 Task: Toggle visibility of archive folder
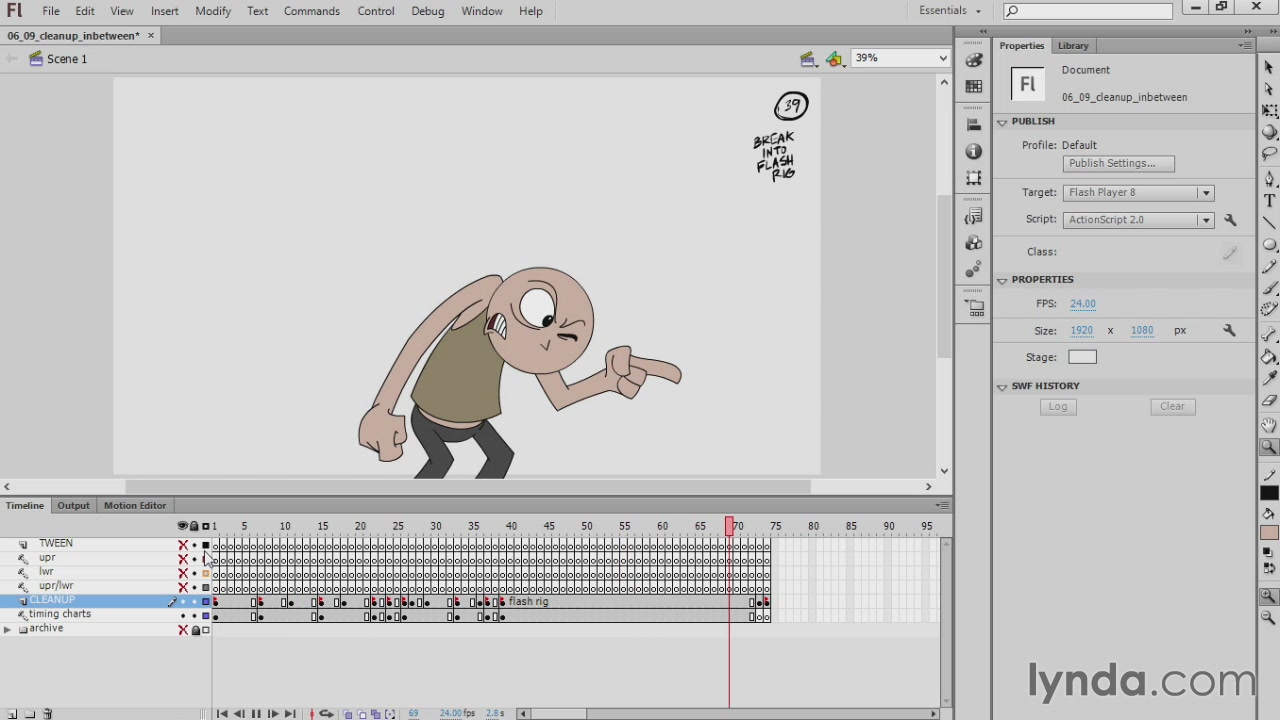click(183, 630)
